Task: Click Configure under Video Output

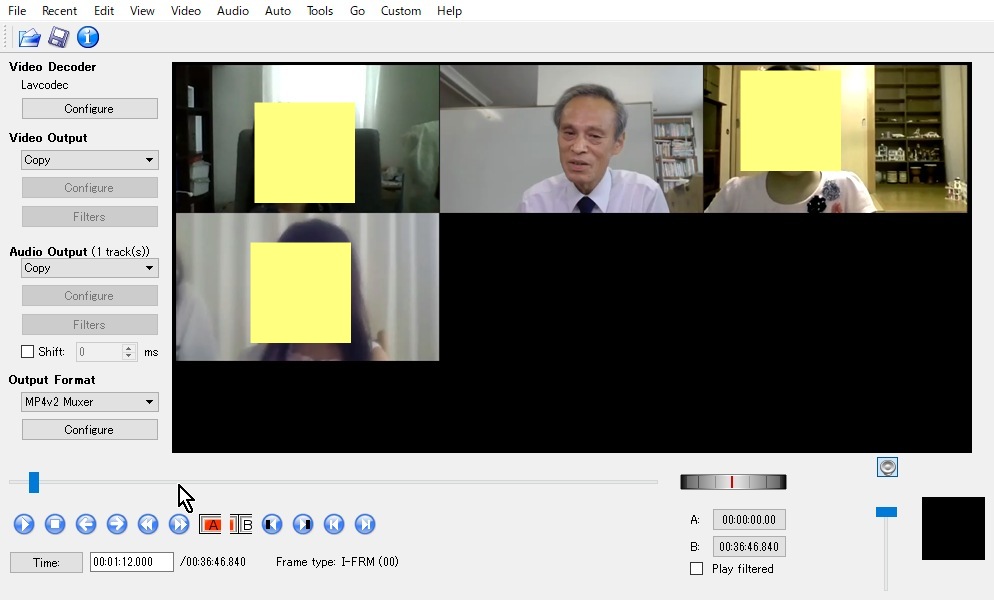Action: coord(89,188)
